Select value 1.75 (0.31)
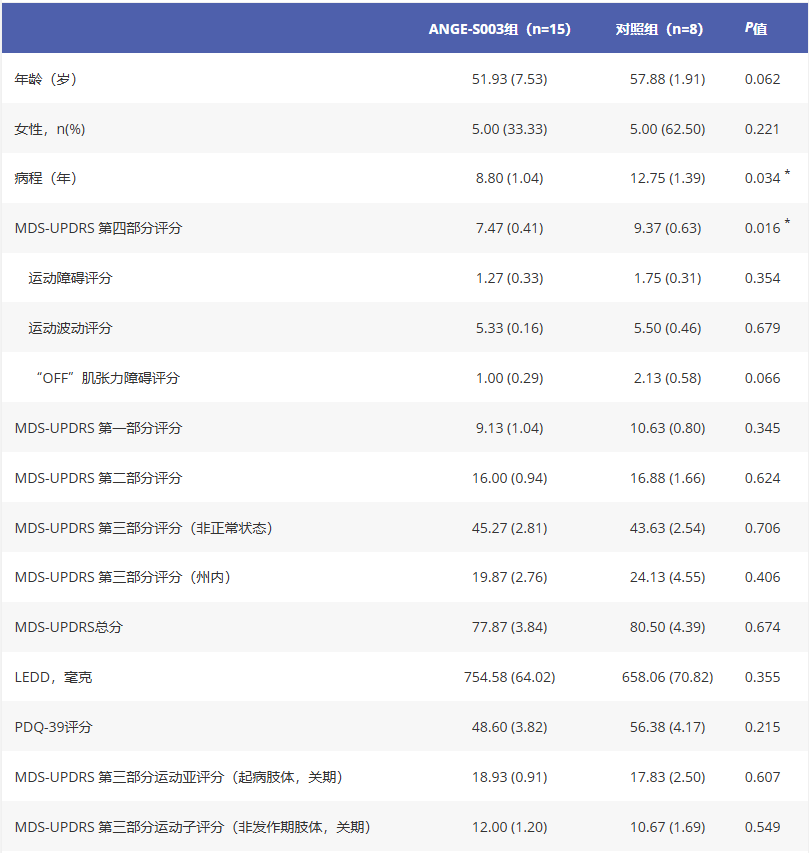 point(668,279)
